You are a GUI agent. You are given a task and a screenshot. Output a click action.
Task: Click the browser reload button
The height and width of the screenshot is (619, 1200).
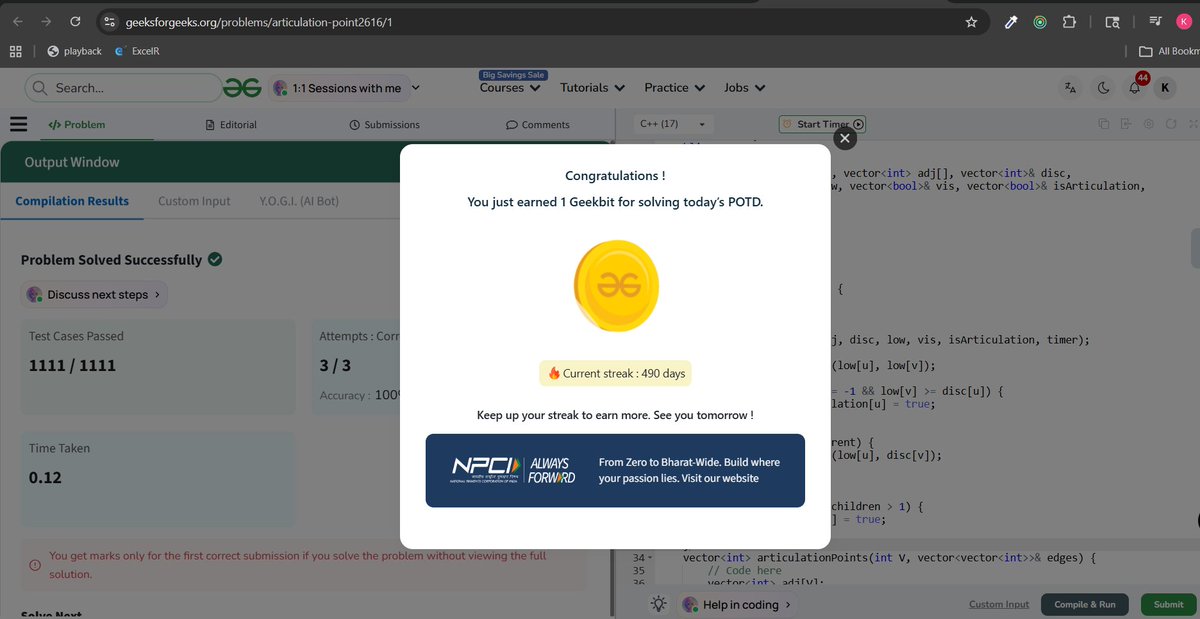[75, 21]
